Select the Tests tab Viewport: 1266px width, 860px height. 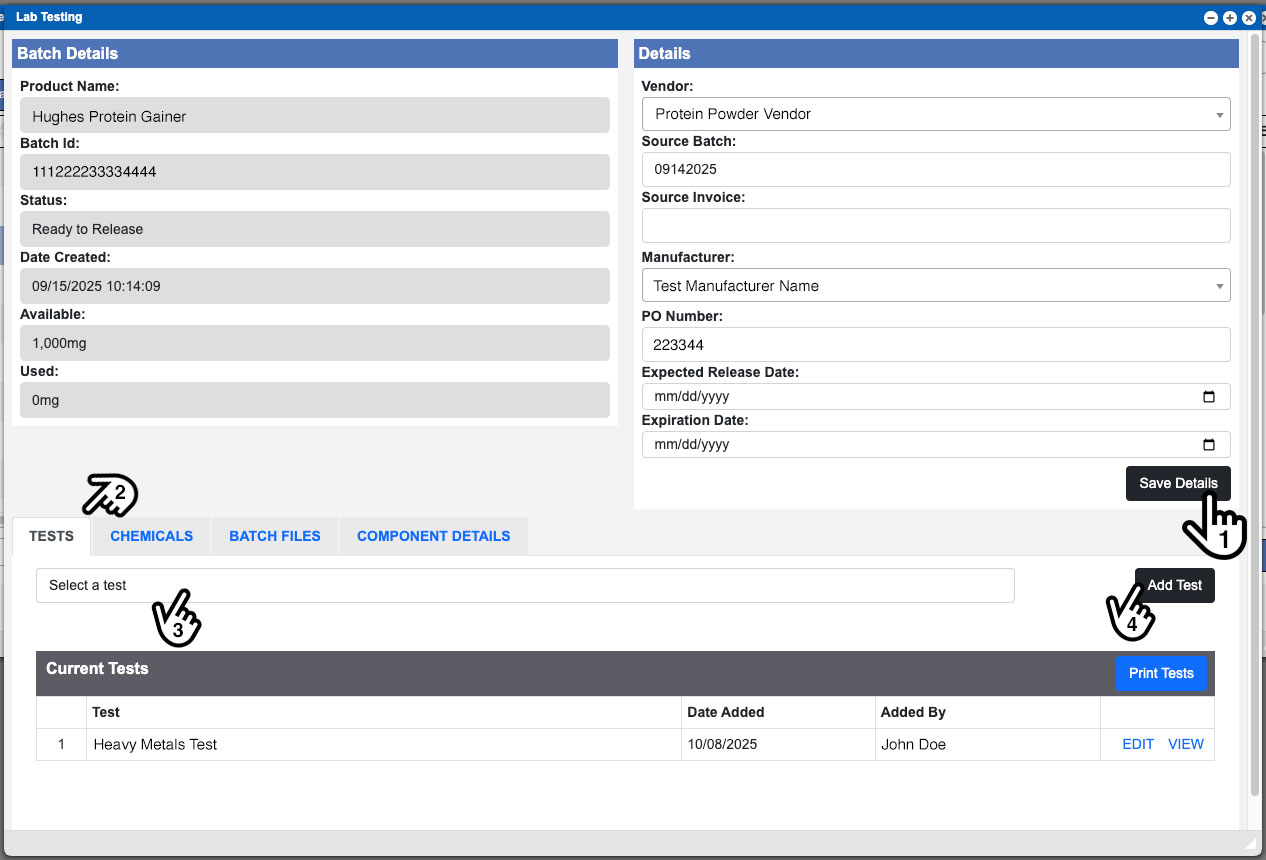51,536
